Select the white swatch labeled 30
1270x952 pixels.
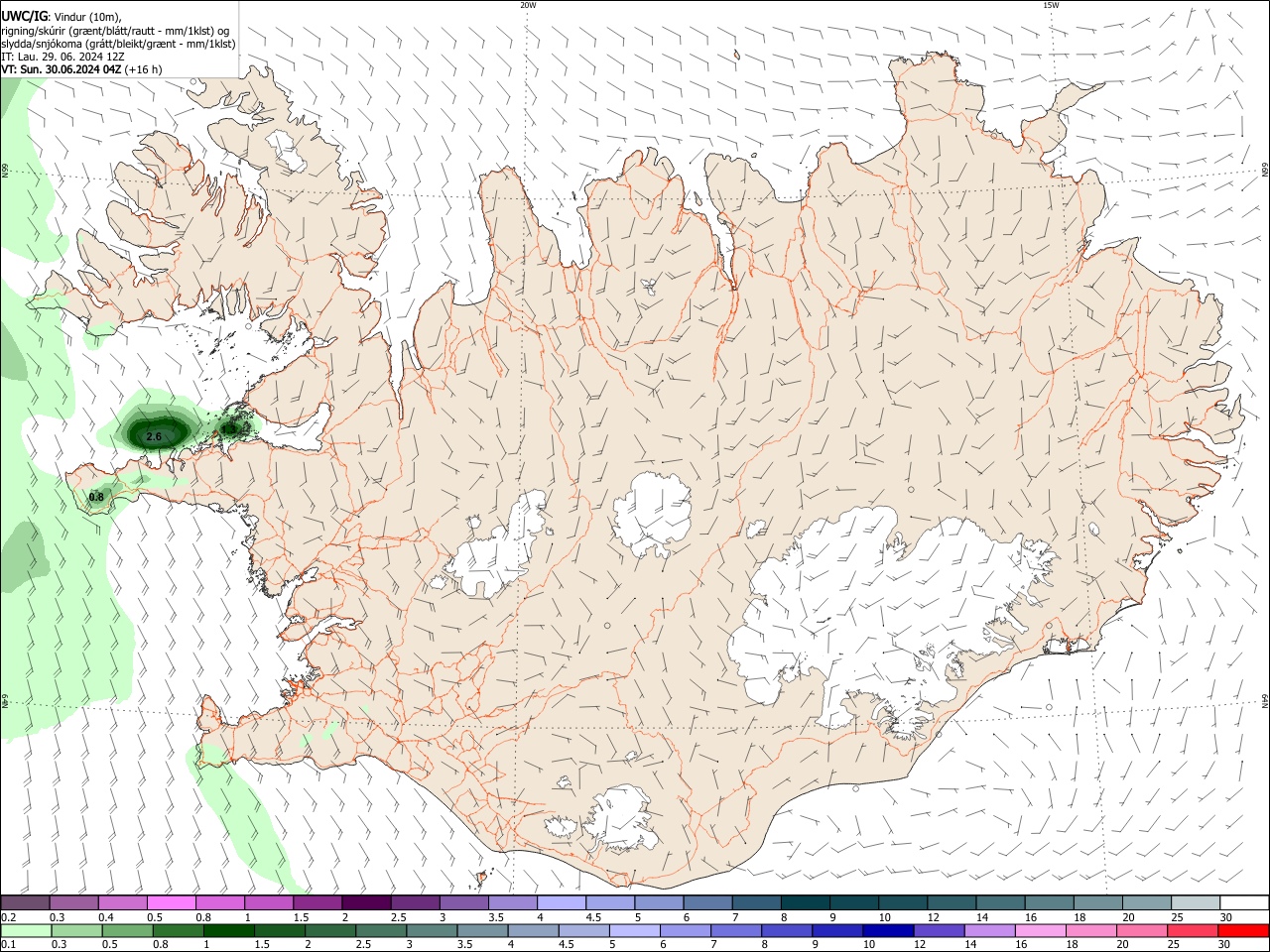click(x=1243, y=903)
